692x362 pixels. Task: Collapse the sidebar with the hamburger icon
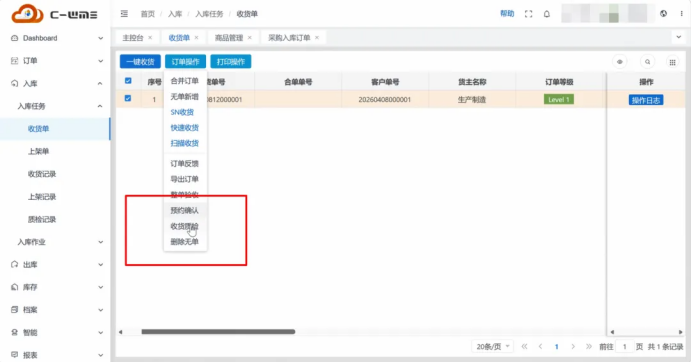(x=124, y=14)
